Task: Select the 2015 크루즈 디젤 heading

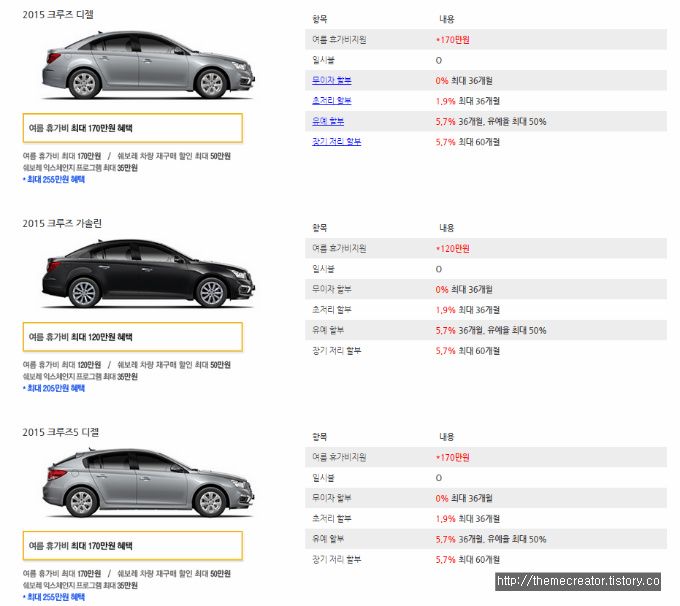Action: pyautogui.click(x=58, y=14)
